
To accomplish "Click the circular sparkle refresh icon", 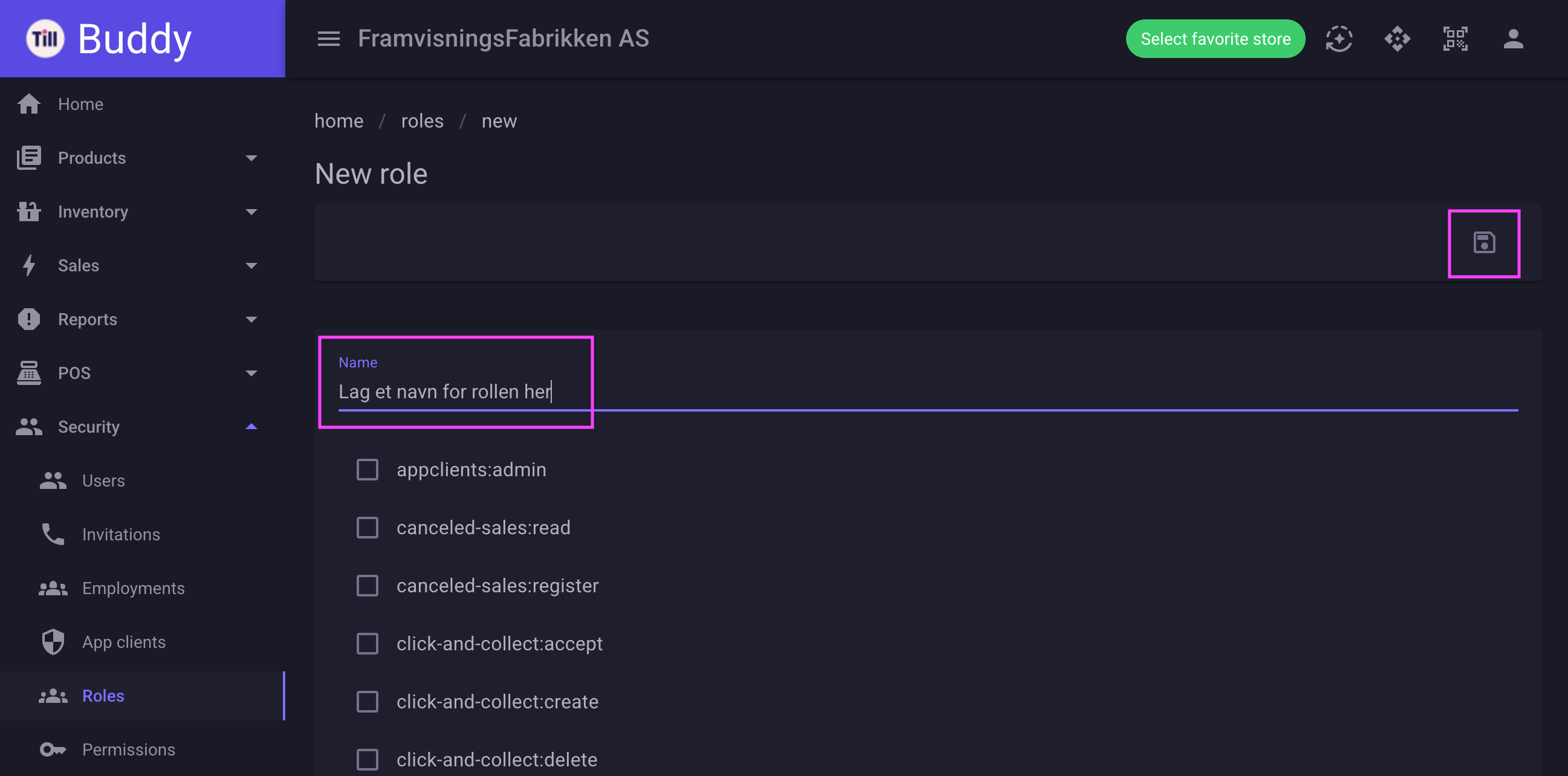I will [1338, 39].
